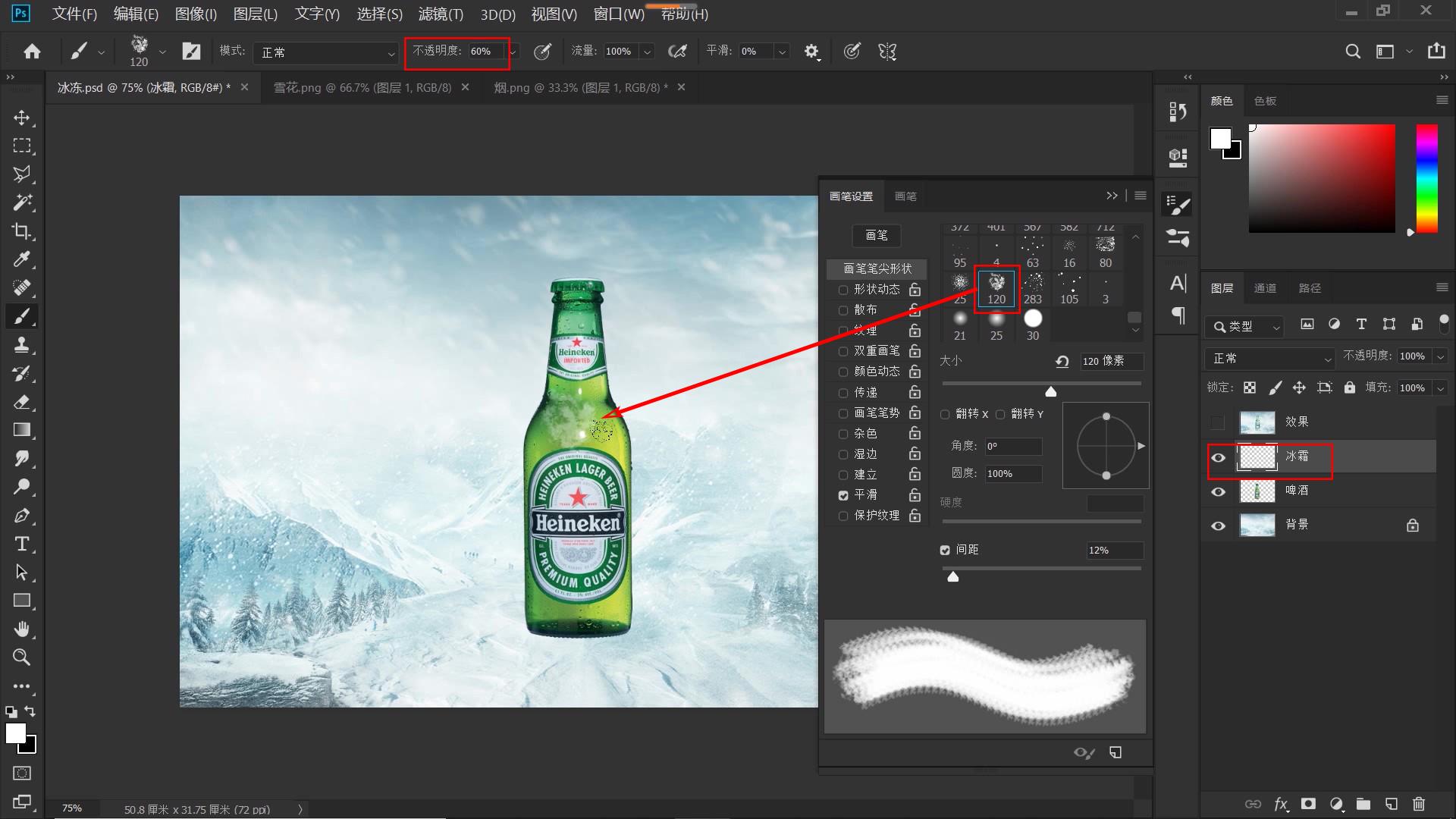Select the Rectangle shape tool

pyautogui.click(x=22, y=601)
